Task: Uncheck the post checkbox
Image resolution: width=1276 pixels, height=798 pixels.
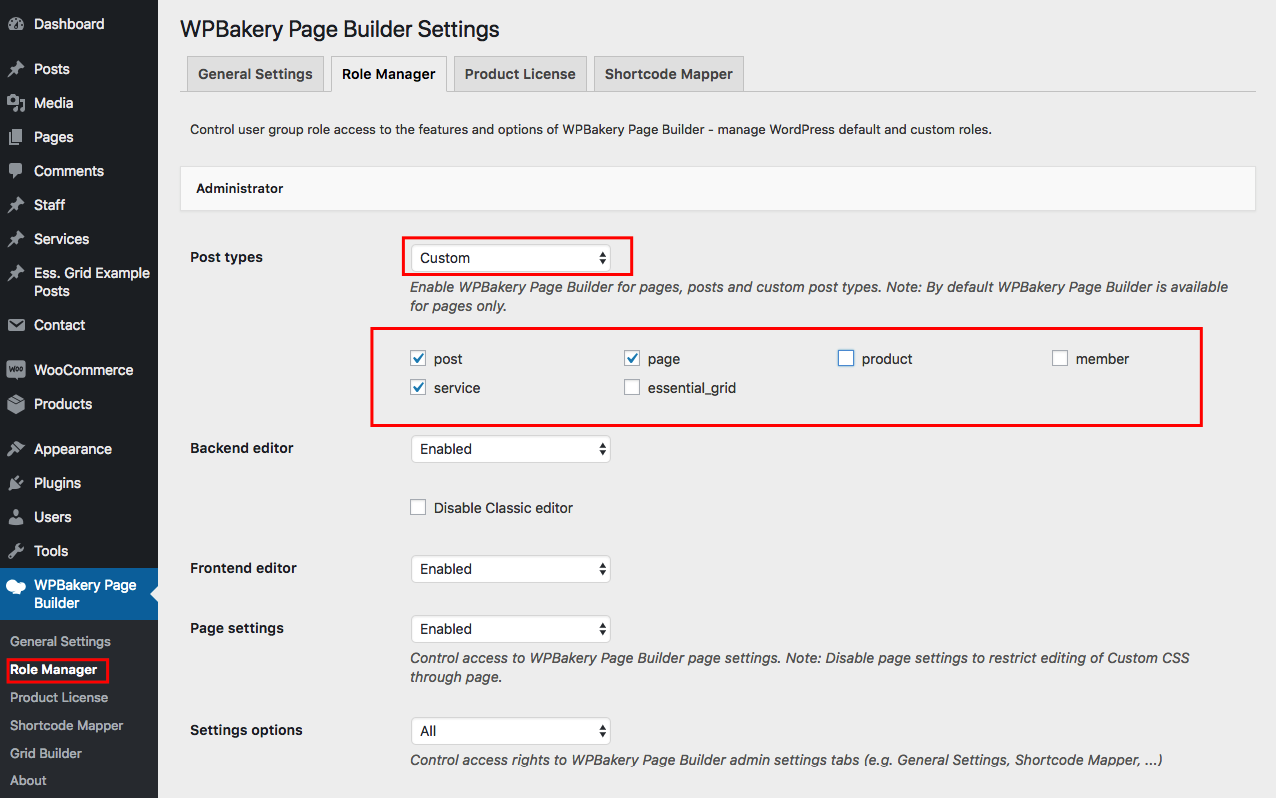Action: (419, 358)
